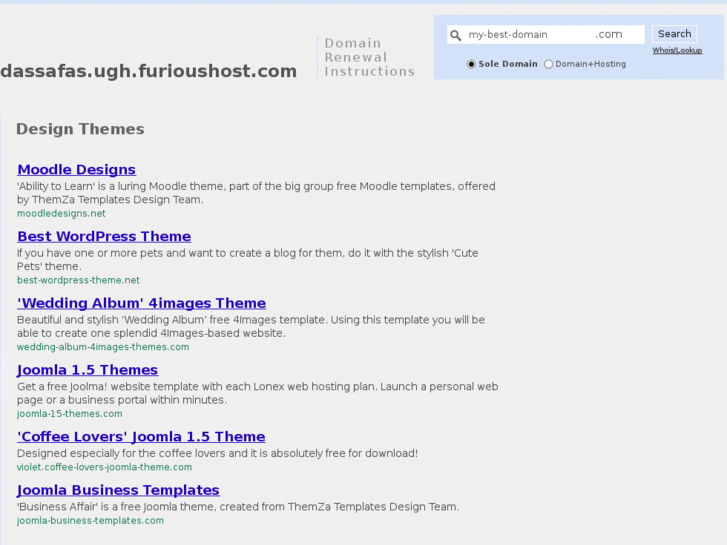Click the wedding-album-4images-themes.com URL text

click(x=103, y=347)
